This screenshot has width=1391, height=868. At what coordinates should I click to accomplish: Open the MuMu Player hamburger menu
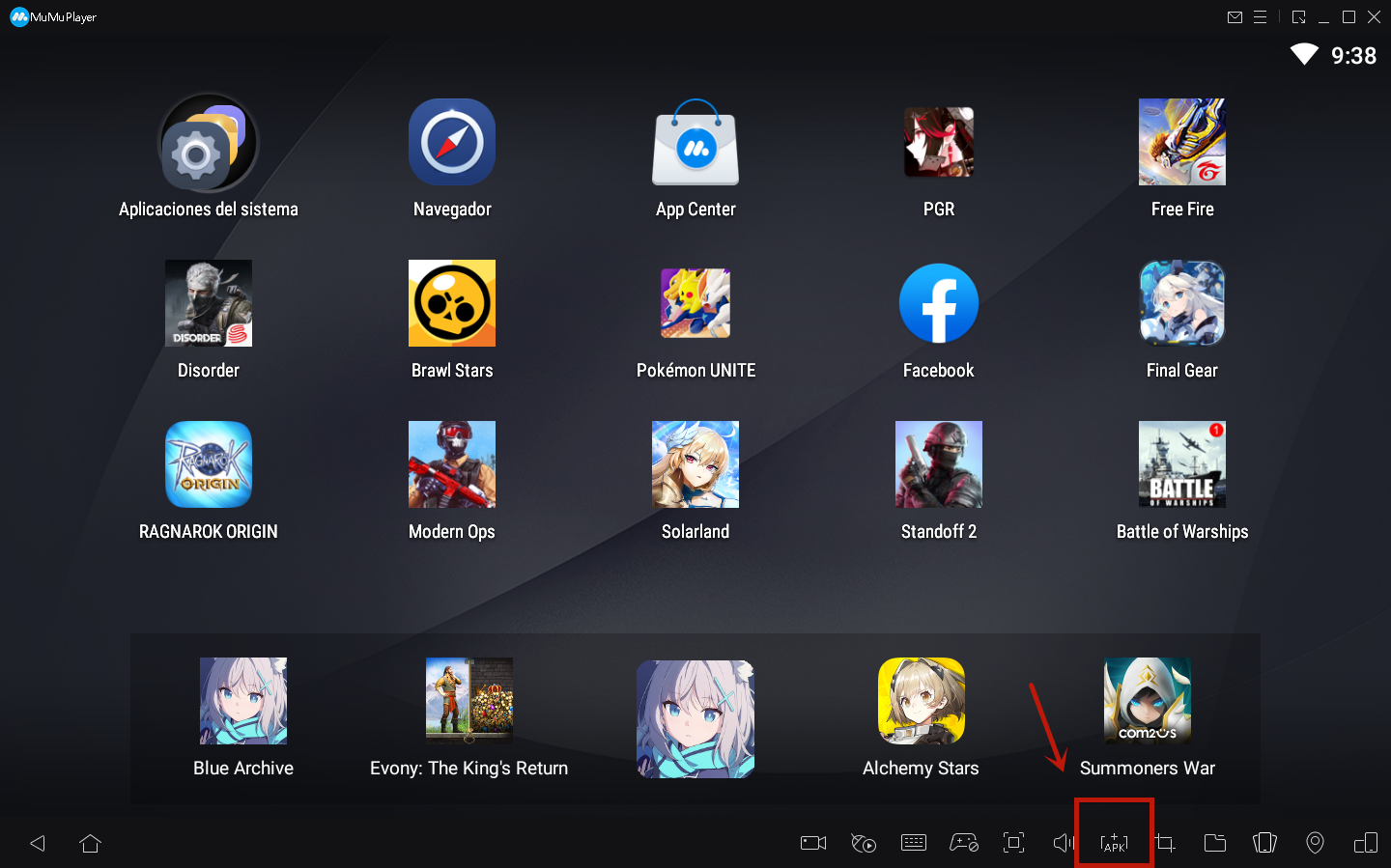(1260, 17)
